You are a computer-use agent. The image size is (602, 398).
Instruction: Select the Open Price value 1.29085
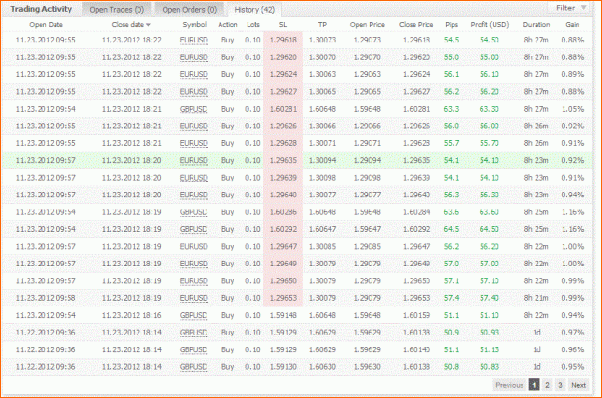pos(367,246)
